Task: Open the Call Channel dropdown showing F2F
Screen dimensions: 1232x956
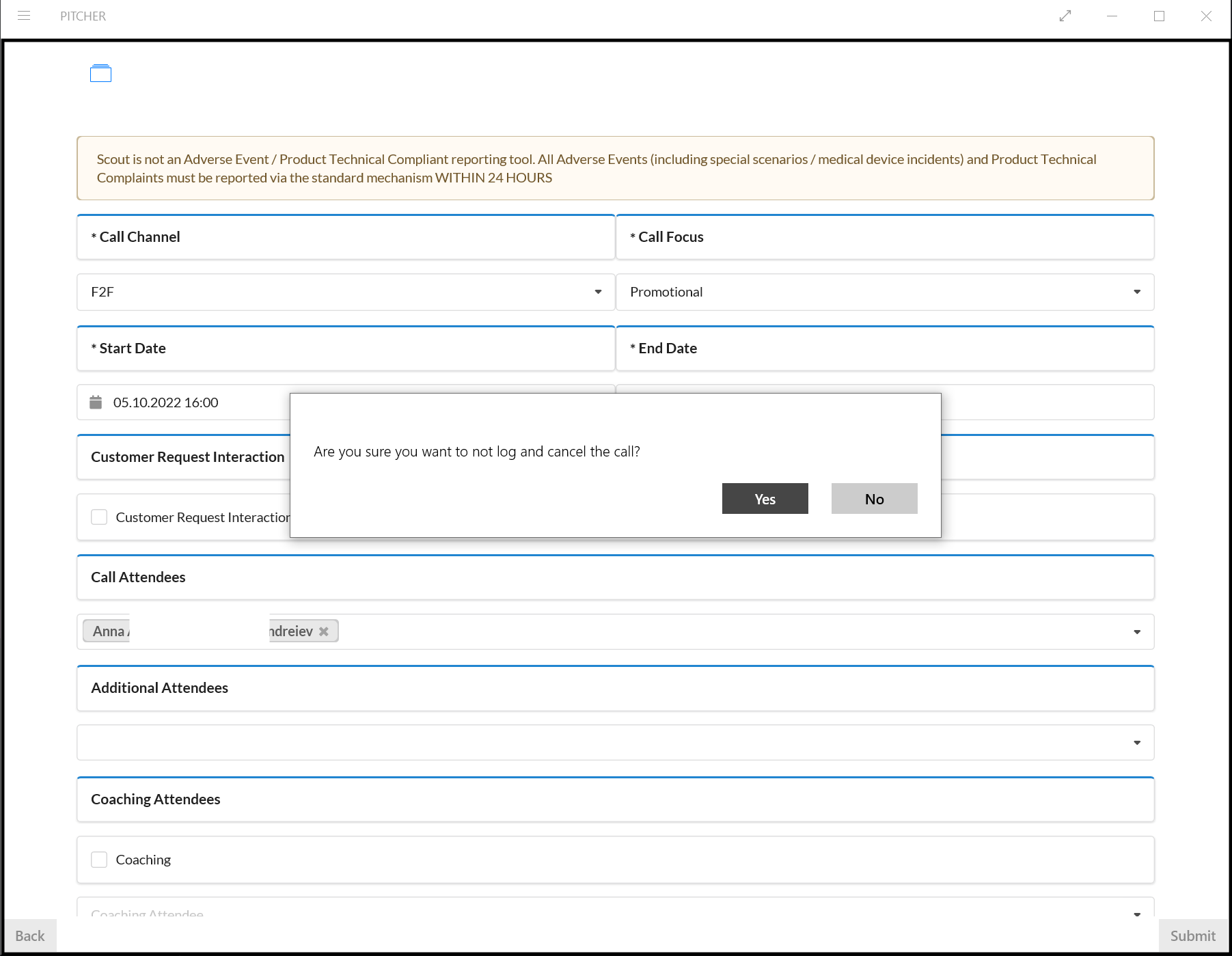Action: [x=597, y=292]
